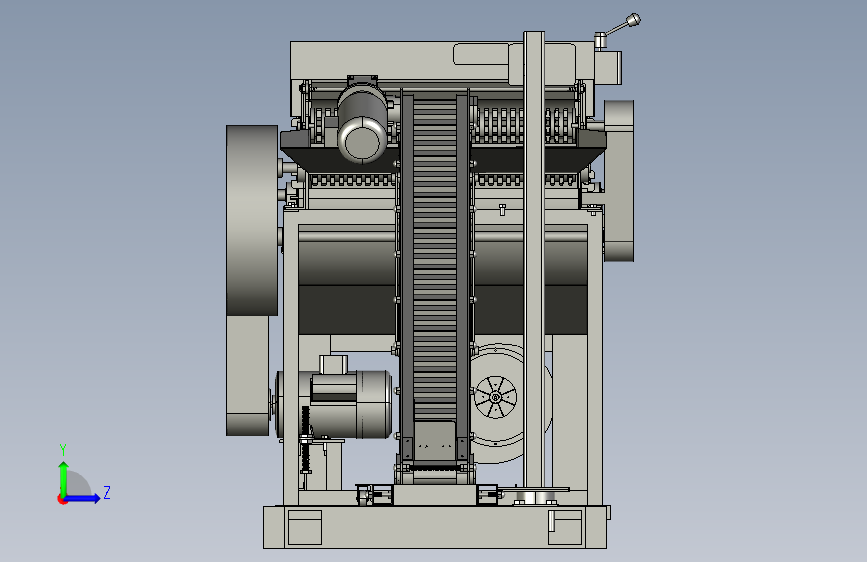
Task: Select the lower left belt guard panel
Action: 248,376
